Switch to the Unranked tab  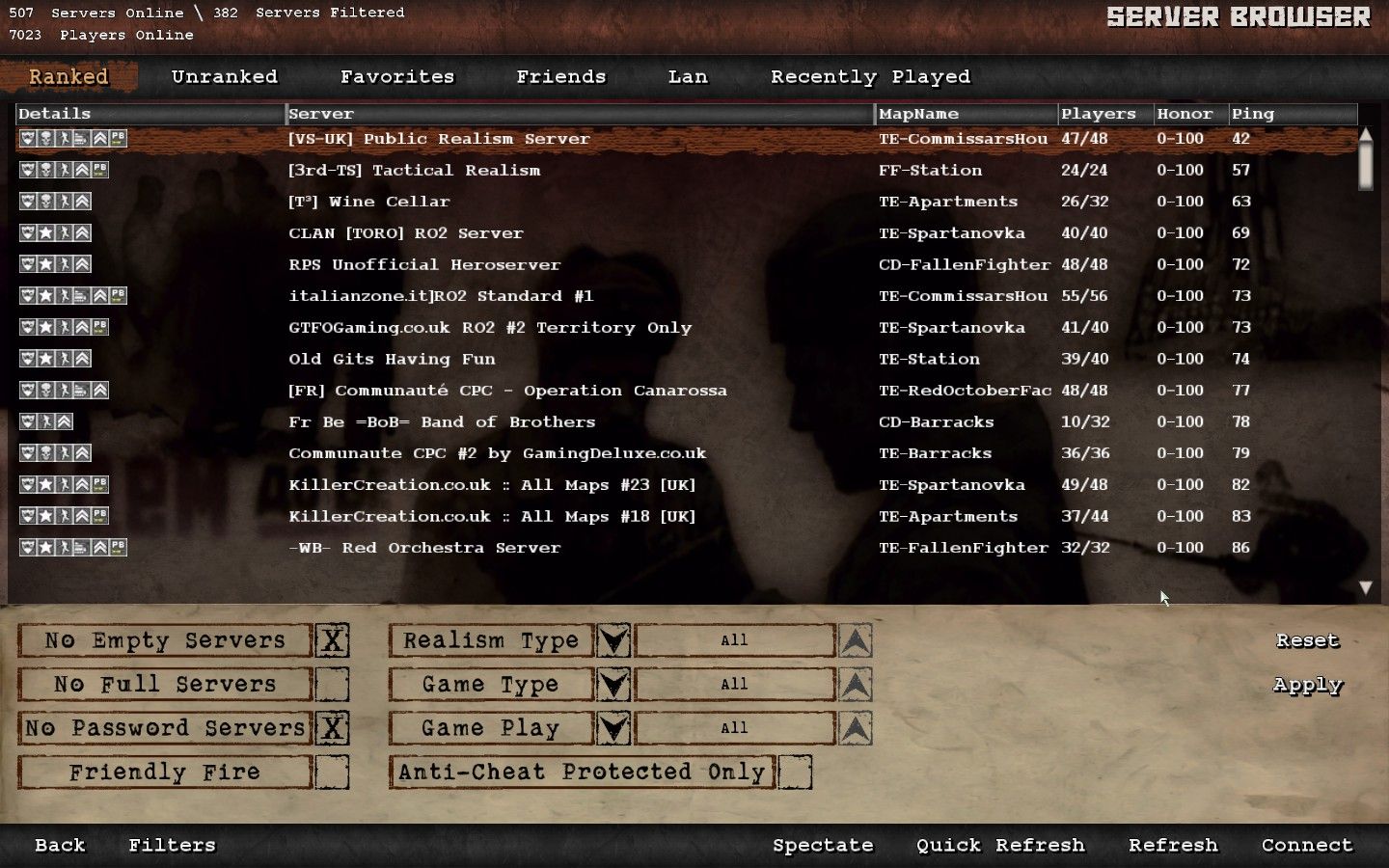(225, 77)
